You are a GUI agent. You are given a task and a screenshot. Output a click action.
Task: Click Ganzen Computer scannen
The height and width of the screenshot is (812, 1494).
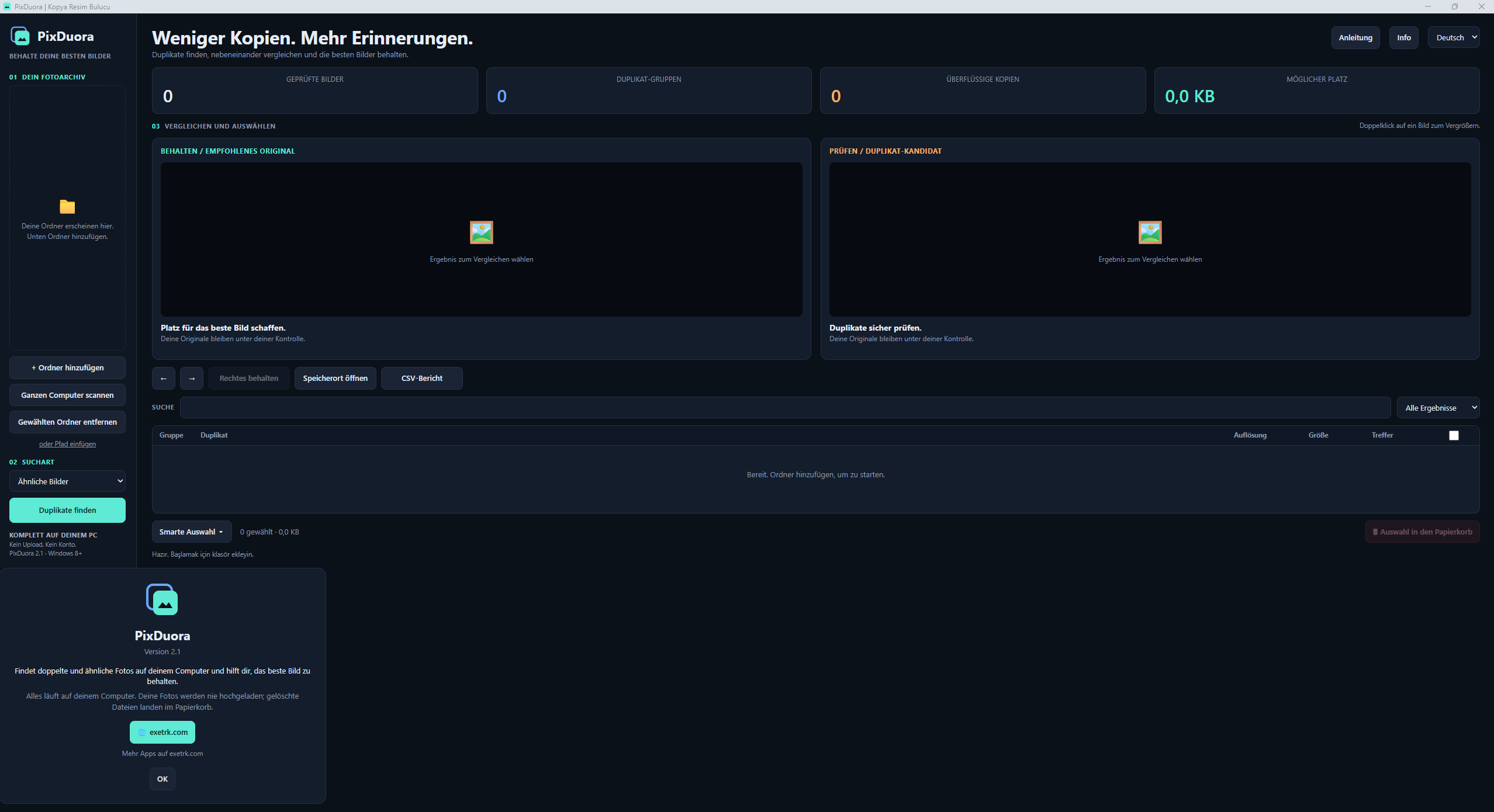tap(67, 395)
